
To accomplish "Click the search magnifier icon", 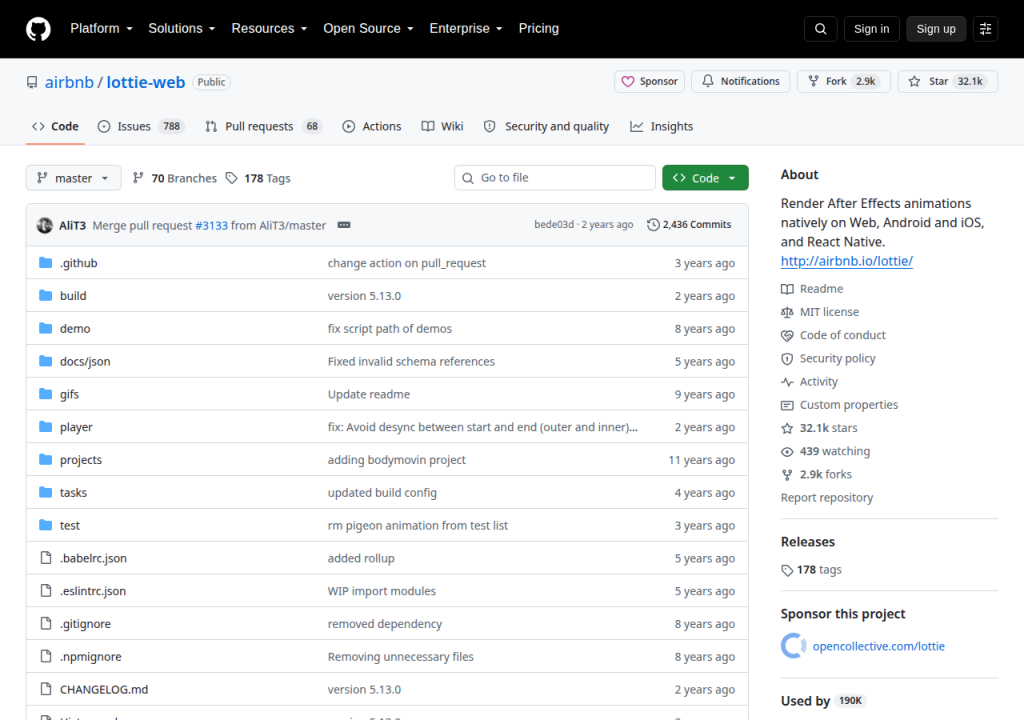I will tap(820, 29).
